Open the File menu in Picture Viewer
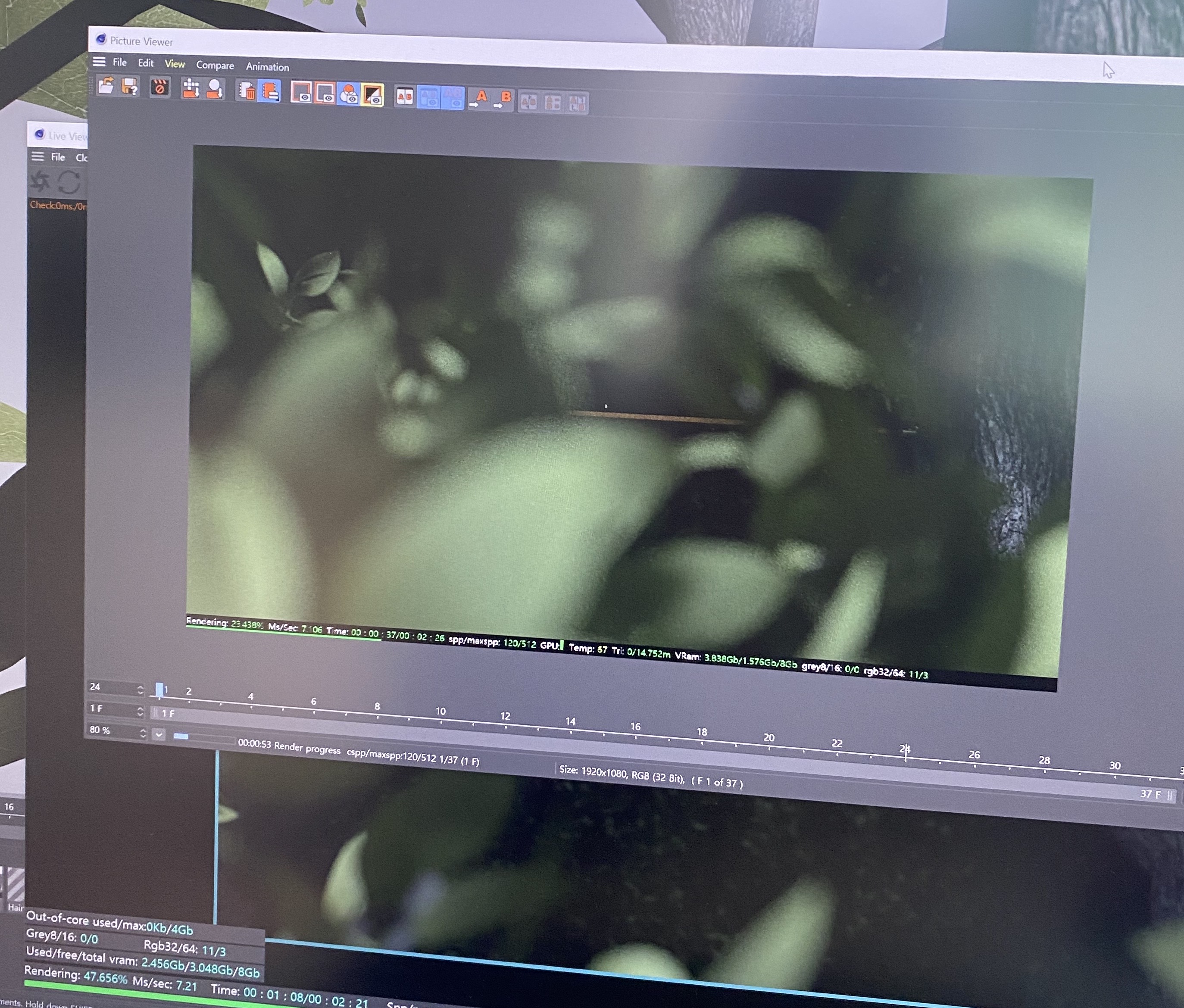 [119, 62]
